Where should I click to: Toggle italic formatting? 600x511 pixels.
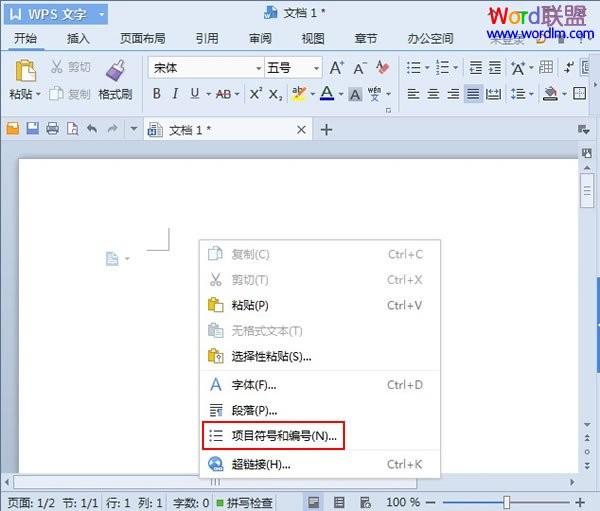point(176,94)
